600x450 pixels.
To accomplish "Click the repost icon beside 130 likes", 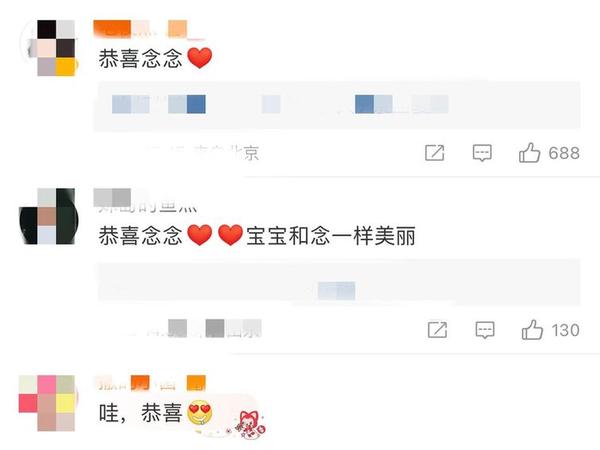I will click(437, 330).
